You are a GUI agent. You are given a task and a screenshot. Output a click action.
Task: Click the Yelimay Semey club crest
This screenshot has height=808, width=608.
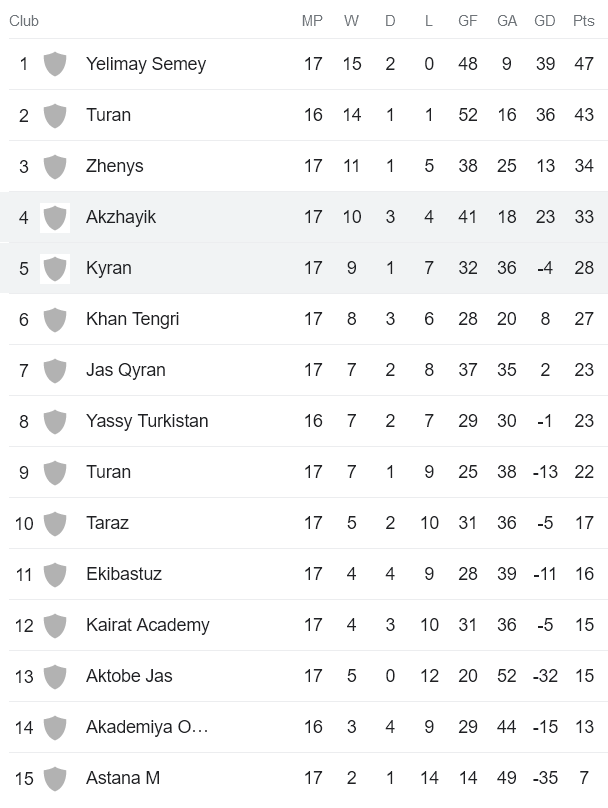(55, 64)
